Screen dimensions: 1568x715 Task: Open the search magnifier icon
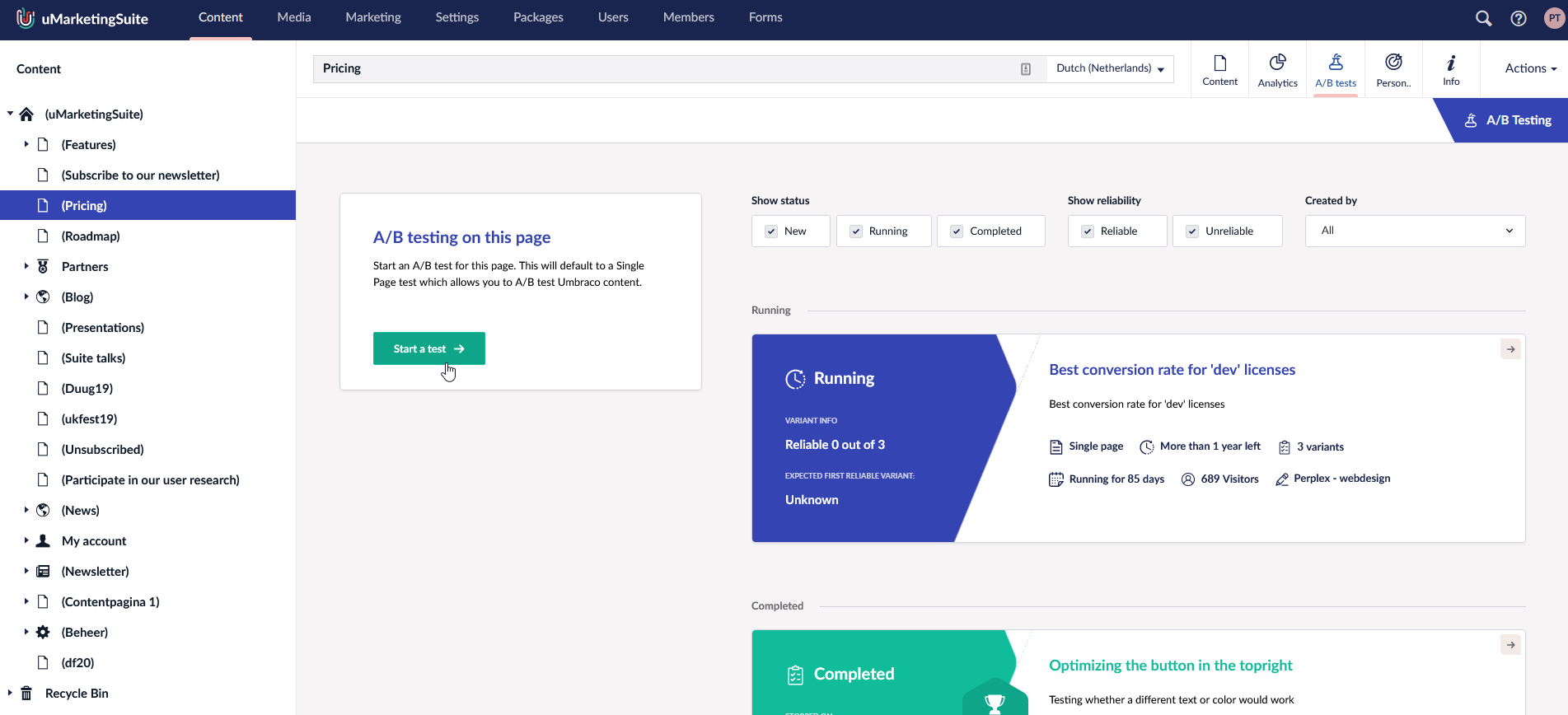tap(1483, 18)
